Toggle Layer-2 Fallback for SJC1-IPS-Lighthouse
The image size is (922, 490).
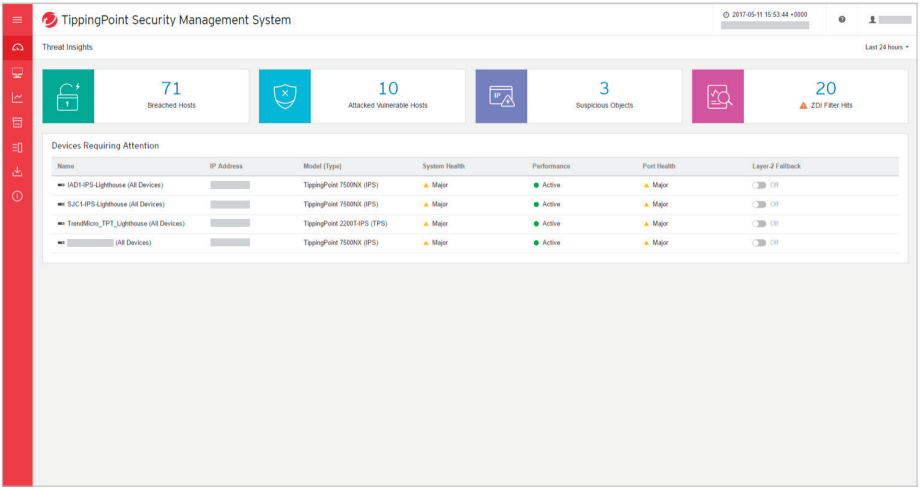point(759,205)
